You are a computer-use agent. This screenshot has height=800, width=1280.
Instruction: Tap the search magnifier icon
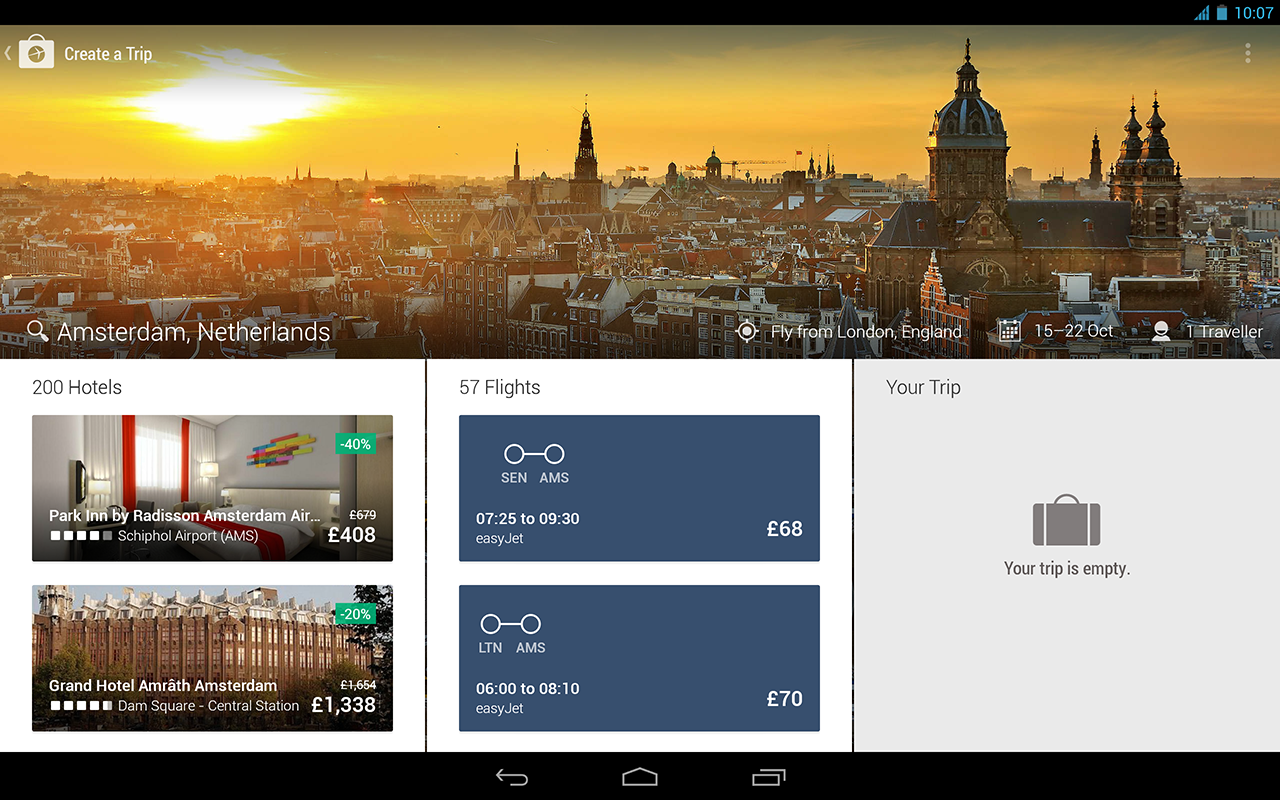pyautogui.click(x=38, y=331)
